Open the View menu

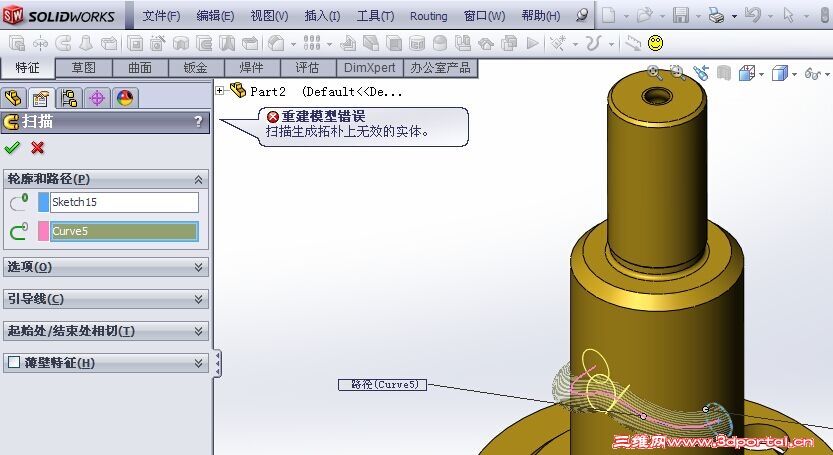click(x=269, y=16)
